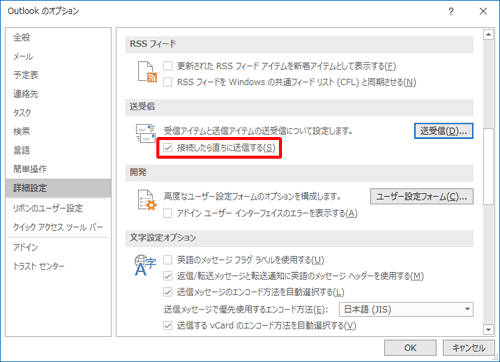This screenshot has height=362, width=500.
Task: Open クイック アクセス ツール バー settings
Action: [x=58, y=227]
